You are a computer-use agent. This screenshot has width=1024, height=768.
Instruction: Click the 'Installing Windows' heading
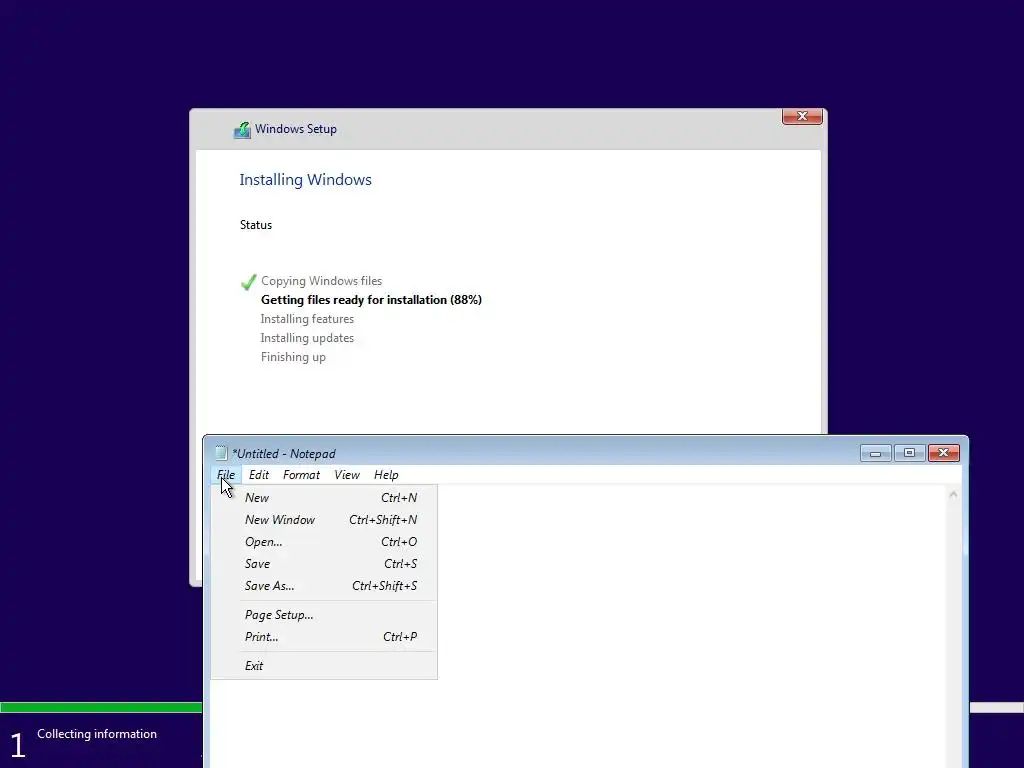coord(306,180)
